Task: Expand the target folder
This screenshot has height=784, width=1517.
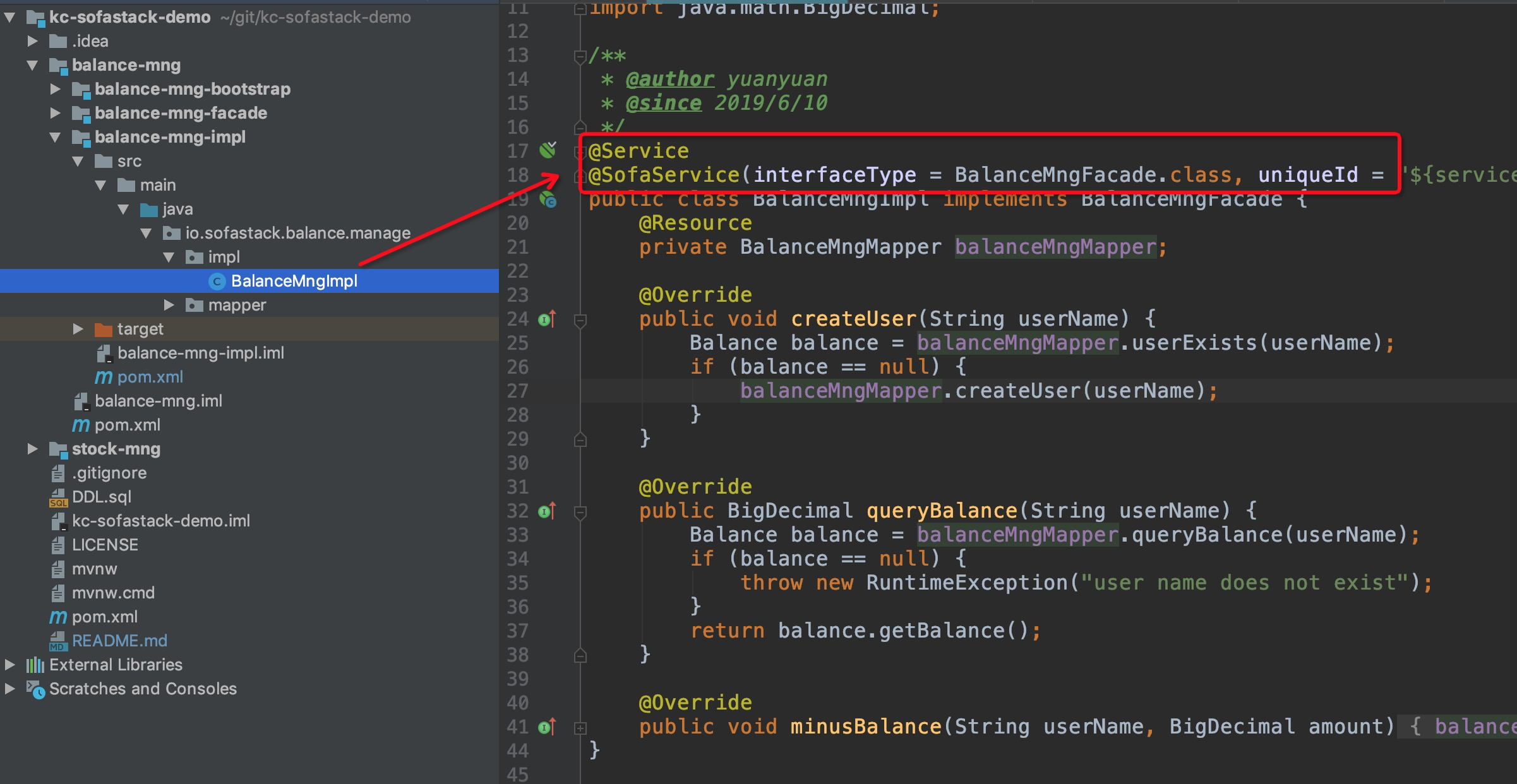Action: 78,329
